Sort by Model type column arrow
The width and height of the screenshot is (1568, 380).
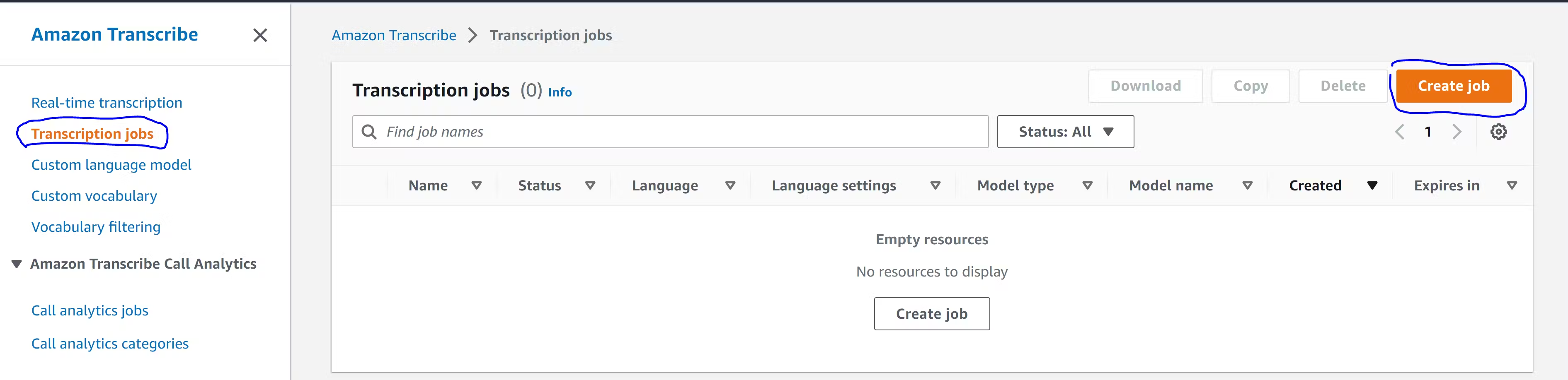(x=1087, y=185)
